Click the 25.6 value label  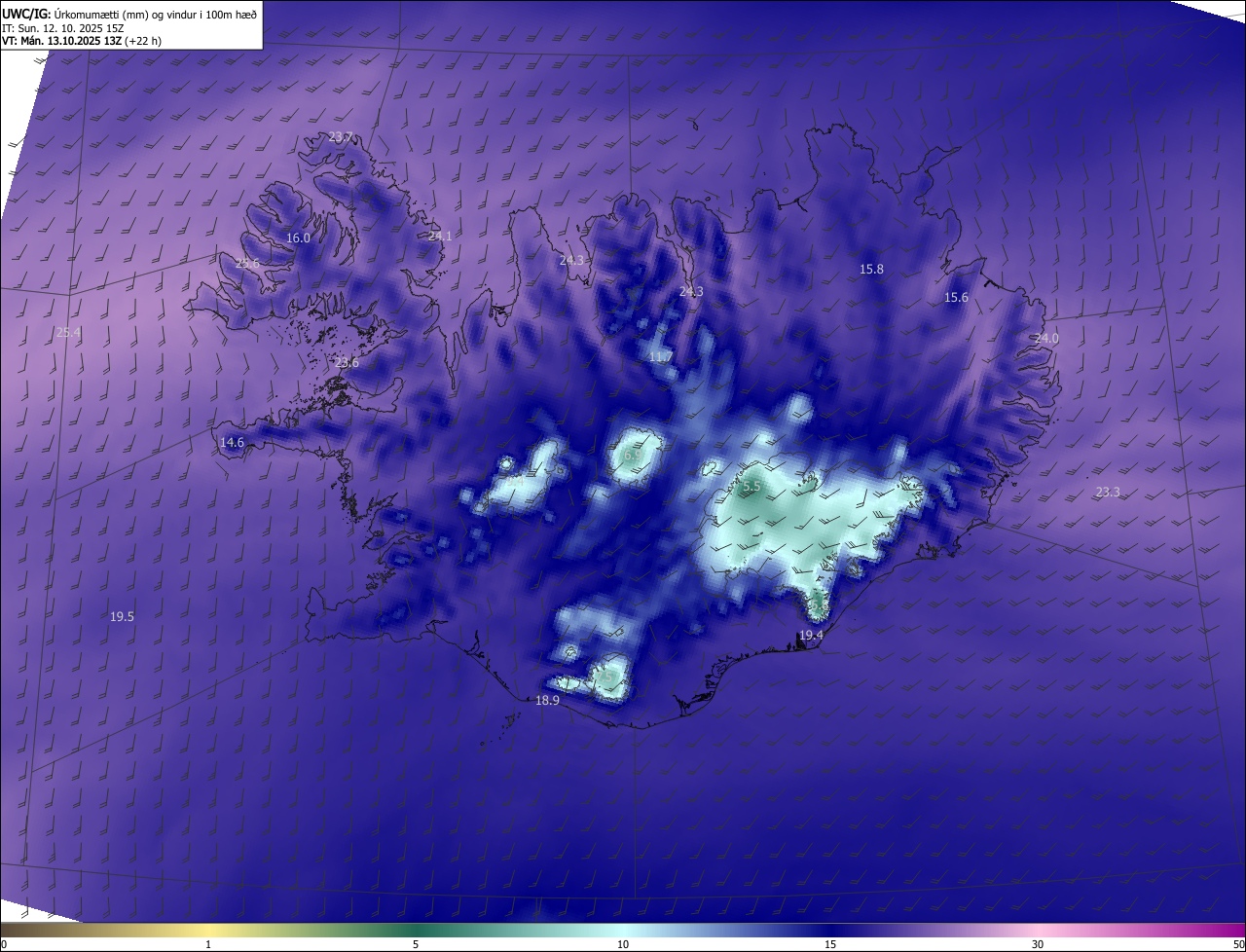(247, 264)
